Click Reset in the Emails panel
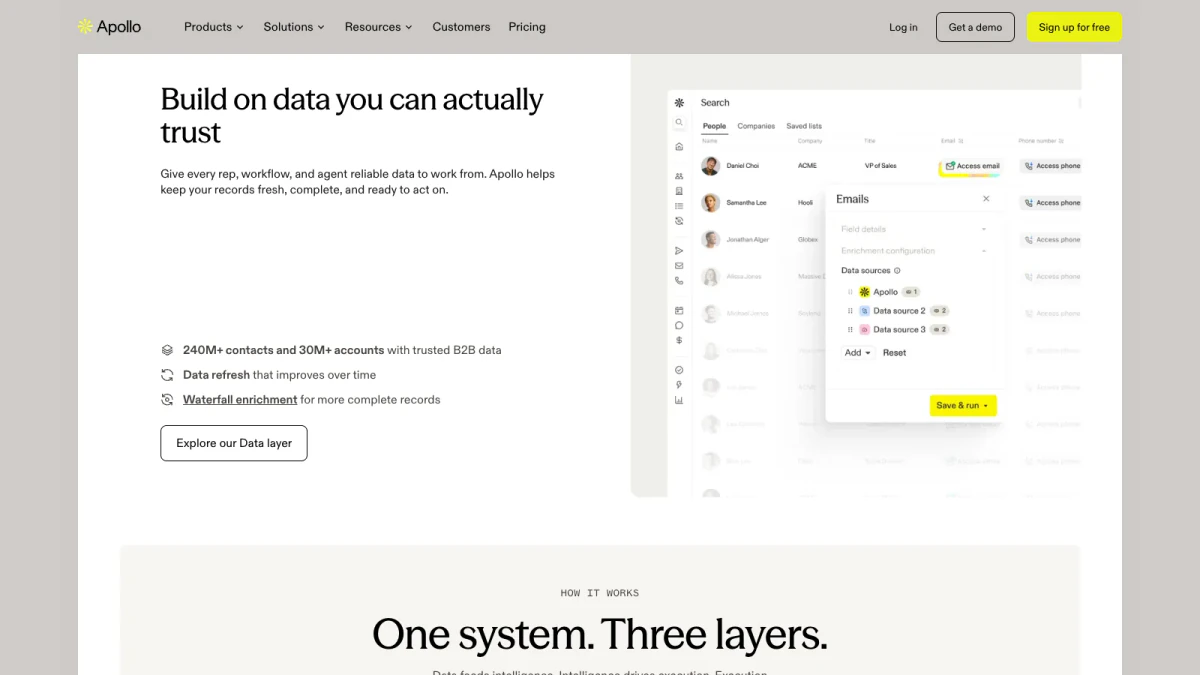The height and width of the screenshot is (675, 1200). coord(894,353)
